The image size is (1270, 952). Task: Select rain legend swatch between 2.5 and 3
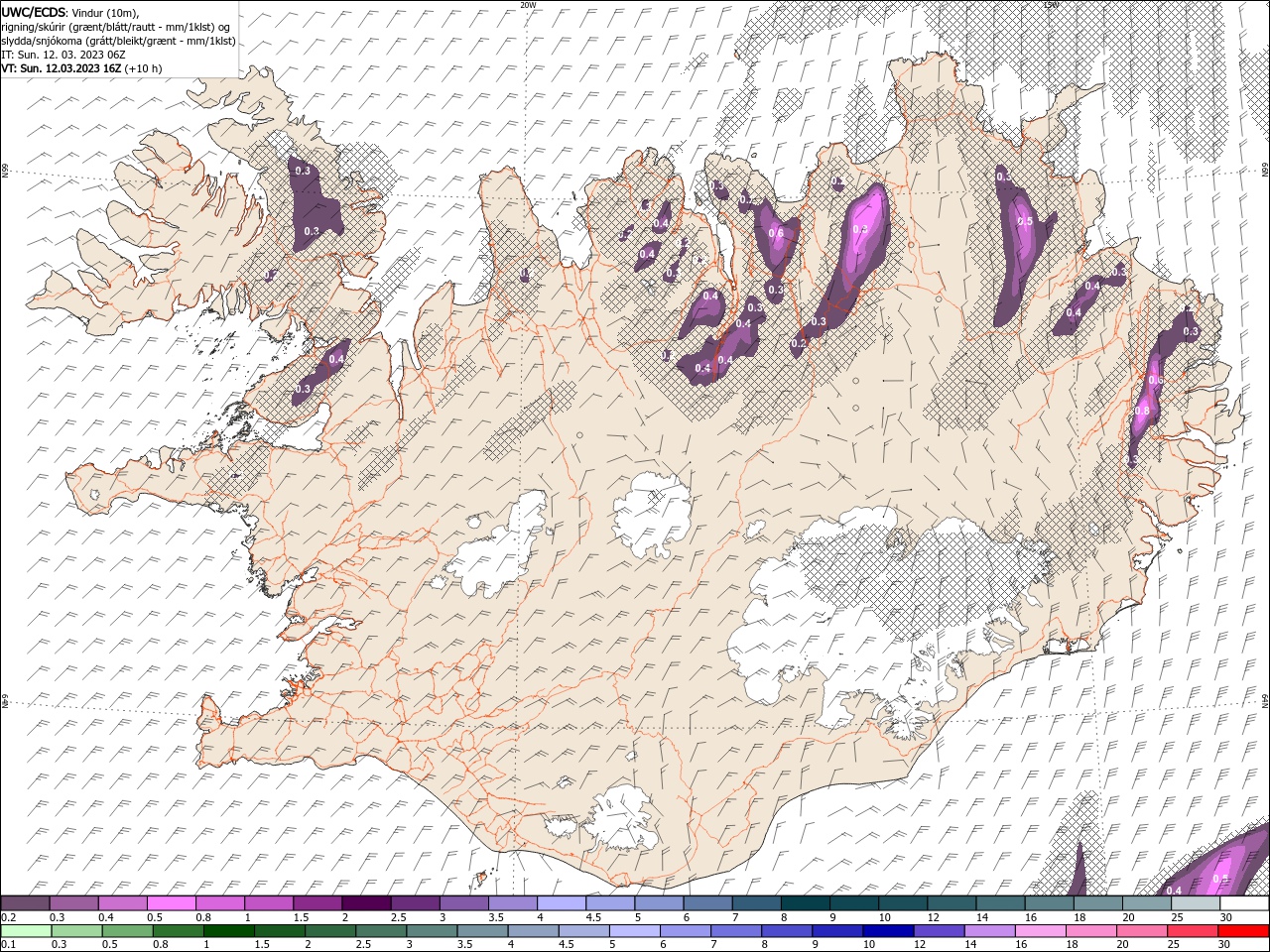[x=381, y=931]
